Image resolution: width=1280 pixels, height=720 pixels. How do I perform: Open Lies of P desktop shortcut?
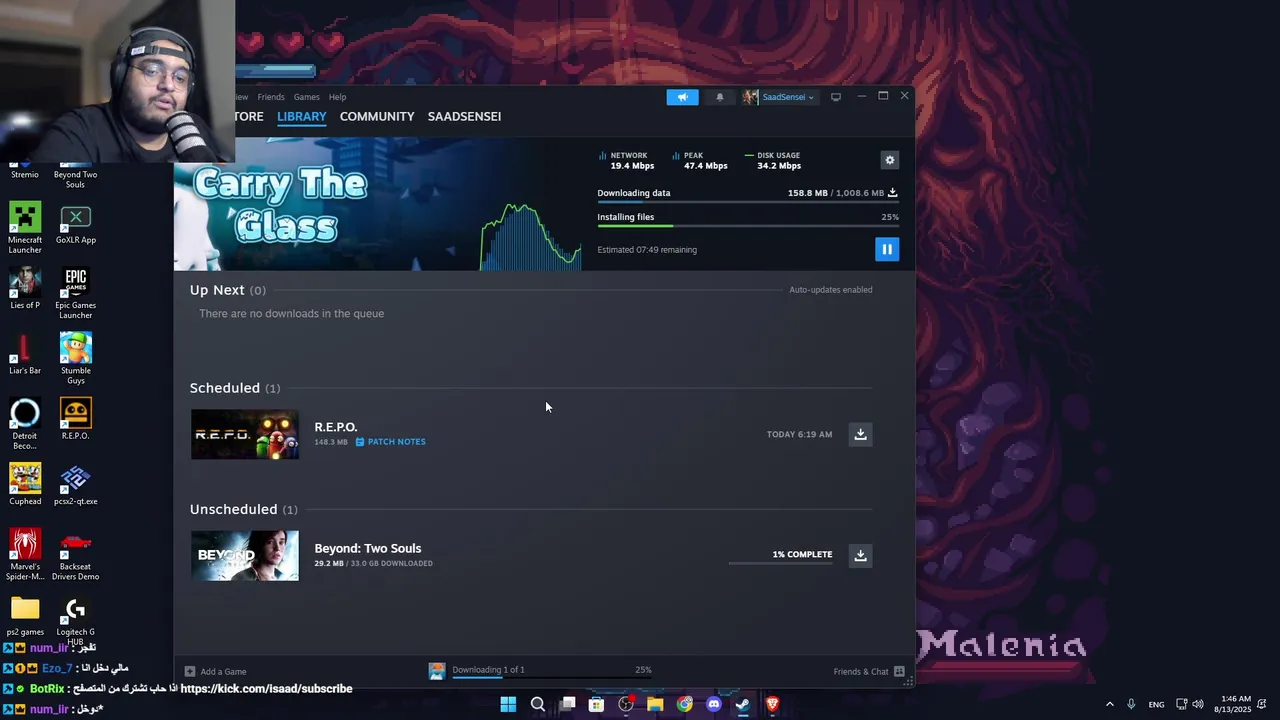click(25, 289)
